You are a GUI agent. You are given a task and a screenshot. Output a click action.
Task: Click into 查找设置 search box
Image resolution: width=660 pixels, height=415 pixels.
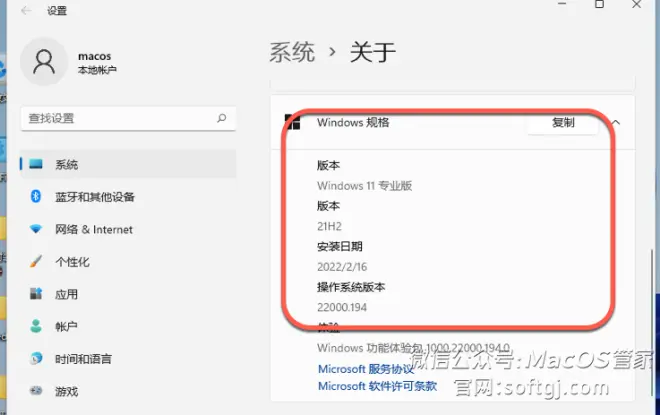[x=128, y=119]
